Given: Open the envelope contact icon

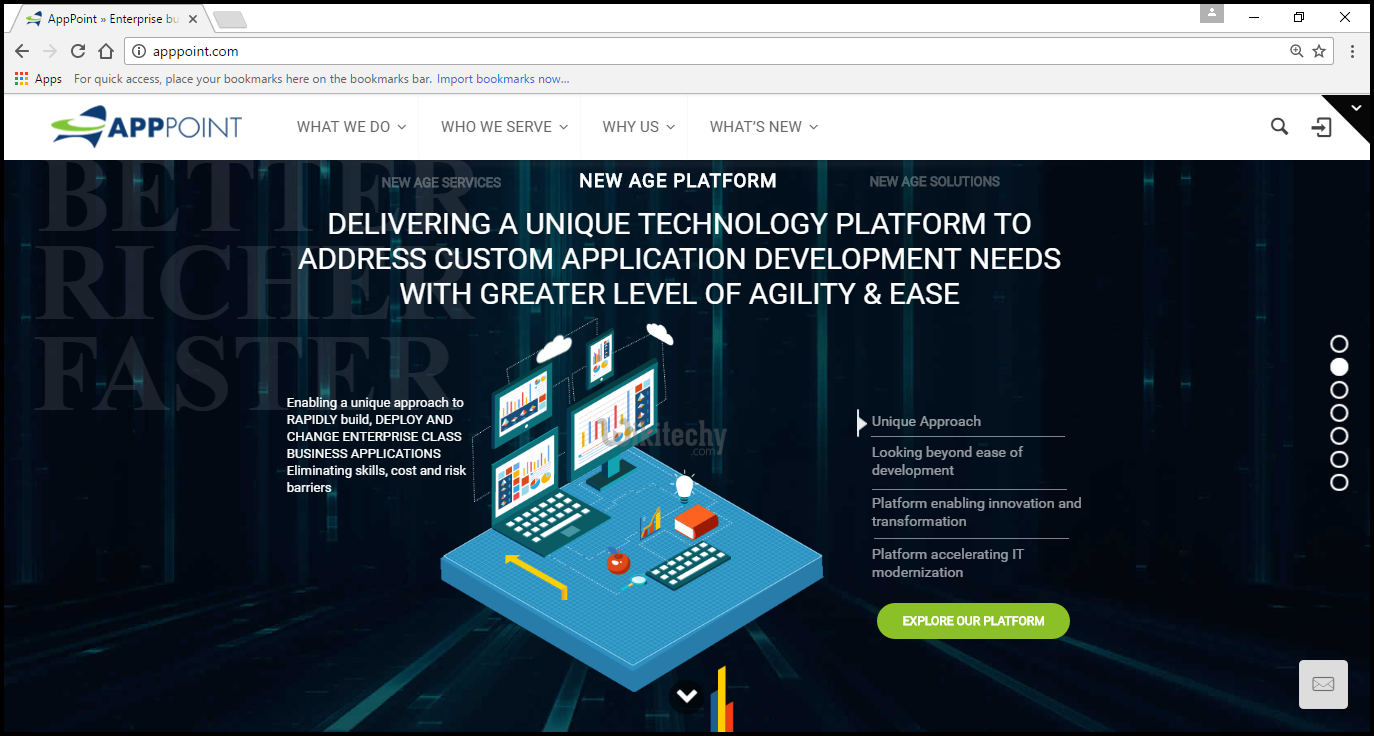Looking at the screenshot, I should click(x=1323, y=684).
